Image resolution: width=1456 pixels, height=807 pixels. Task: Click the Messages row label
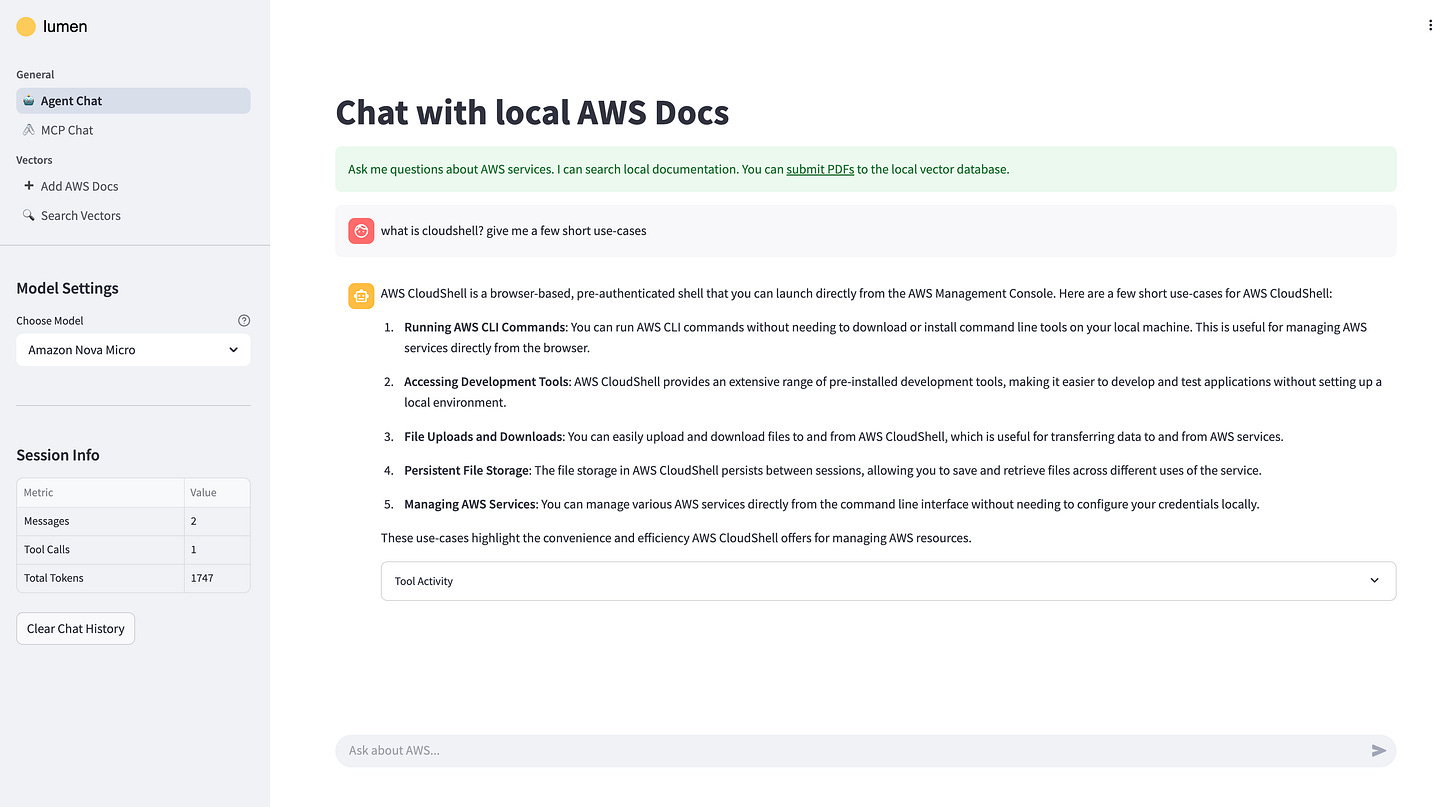pyautogui.click(x=47, y=521)
